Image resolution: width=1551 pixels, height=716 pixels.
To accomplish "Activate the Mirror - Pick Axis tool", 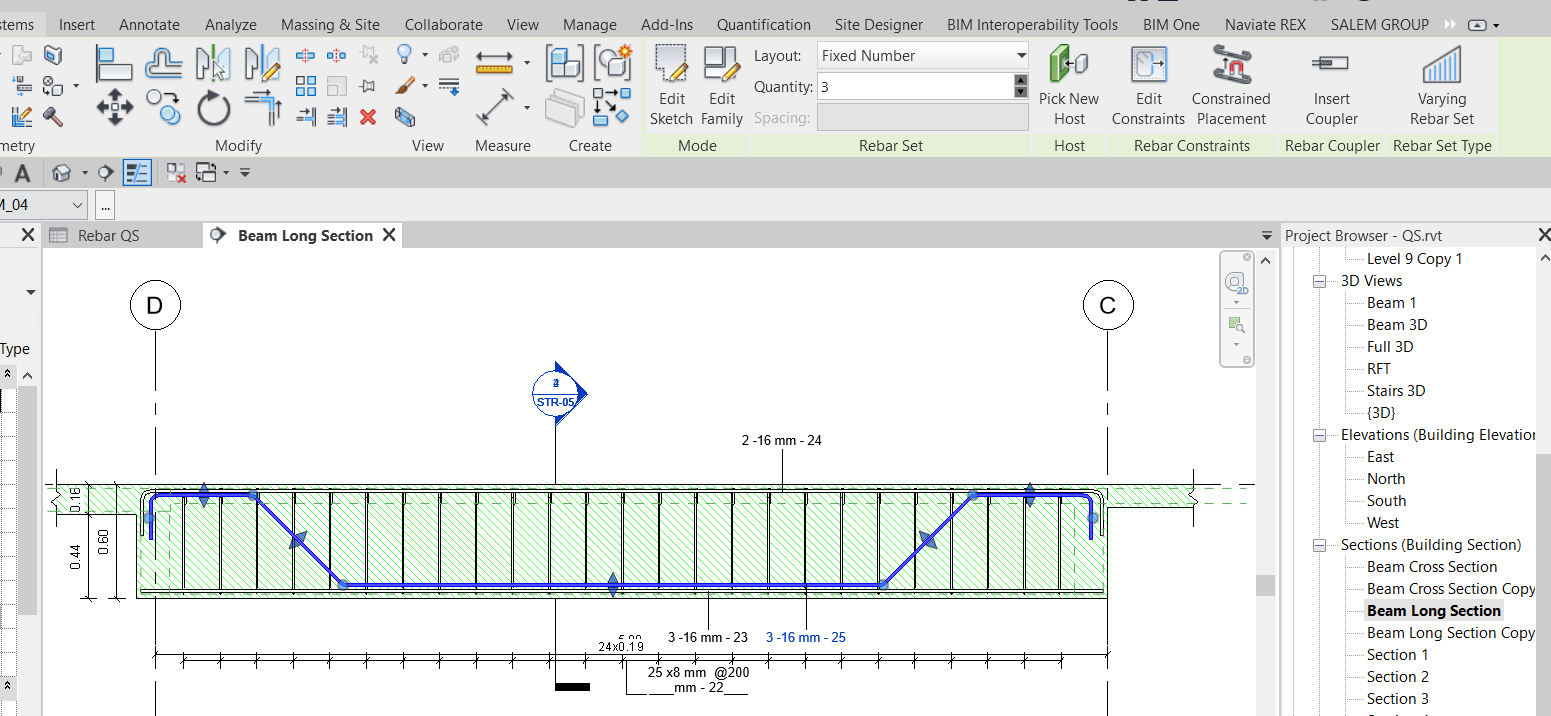I will 213,63.
